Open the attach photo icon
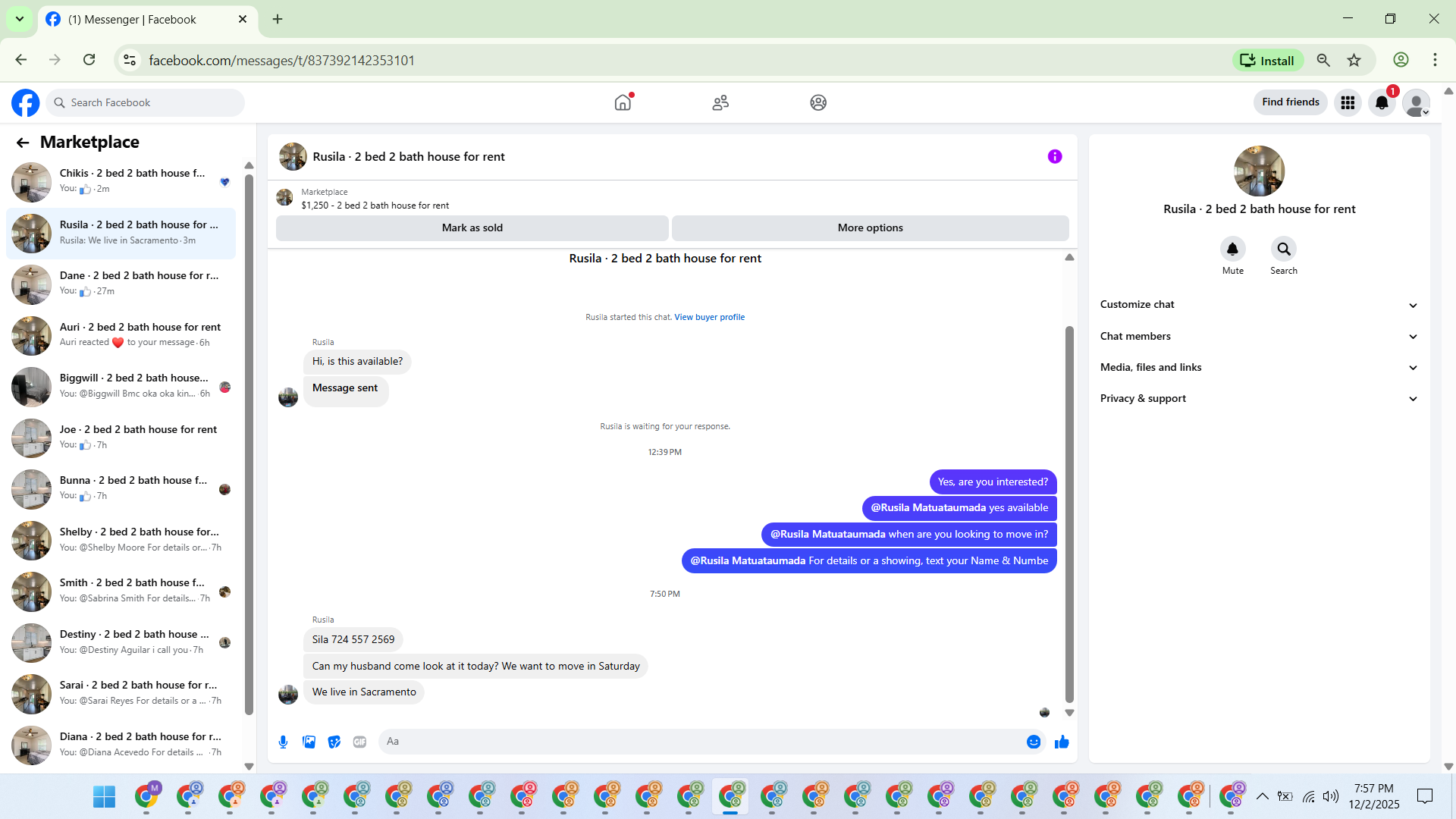This screenshot has height=819, width=1456. point(309,742)
